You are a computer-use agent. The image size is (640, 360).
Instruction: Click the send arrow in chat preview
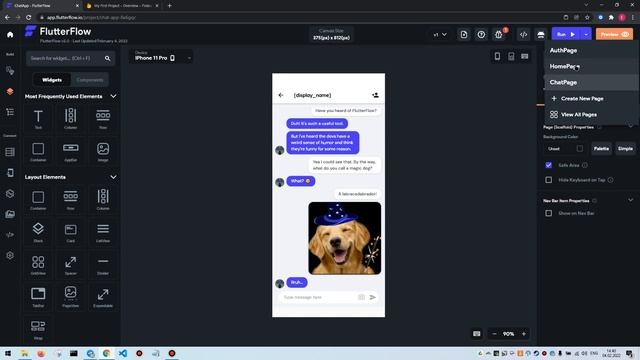coord(373,297)
